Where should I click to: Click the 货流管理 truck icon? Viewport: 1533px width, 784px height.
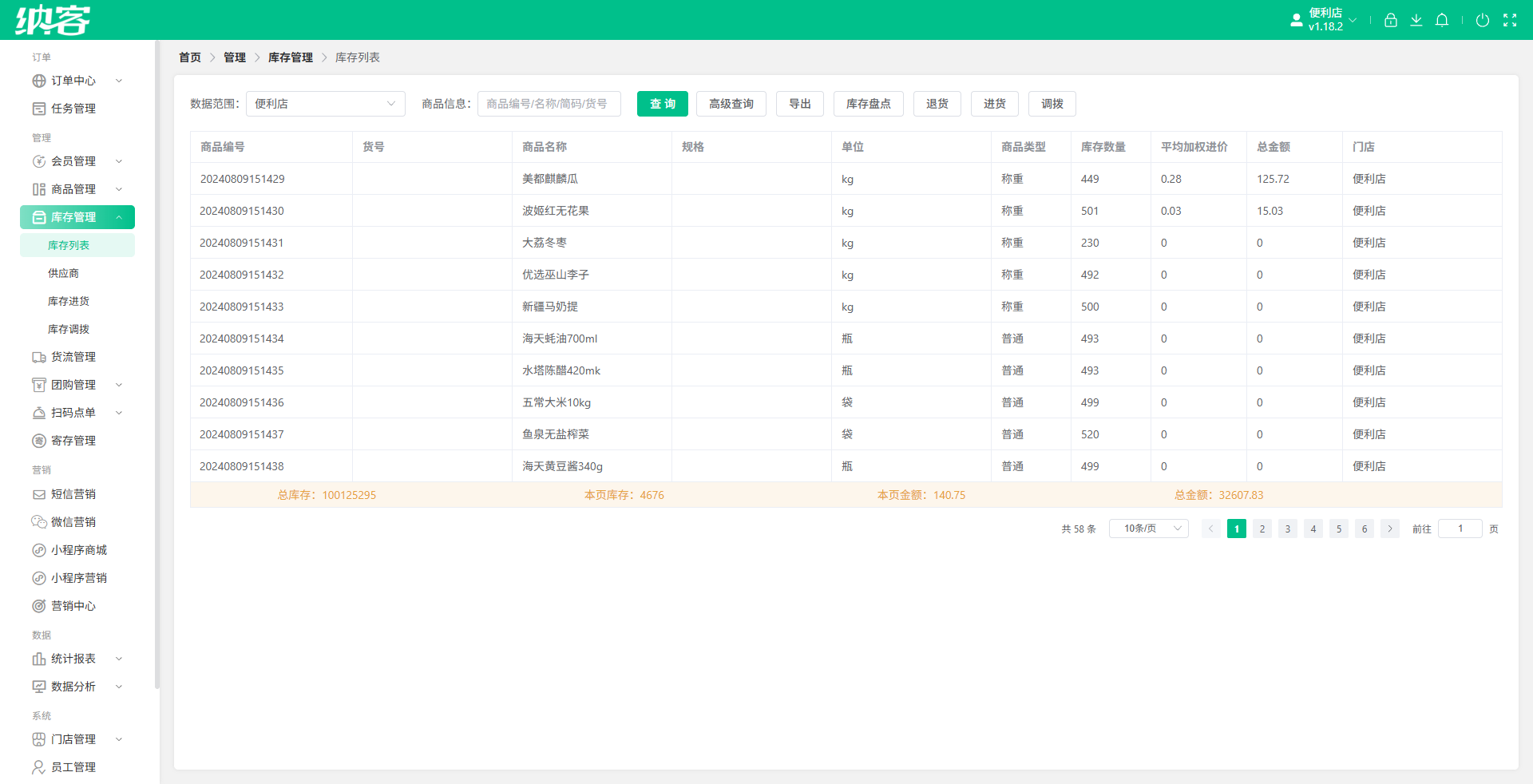[39, 357]
